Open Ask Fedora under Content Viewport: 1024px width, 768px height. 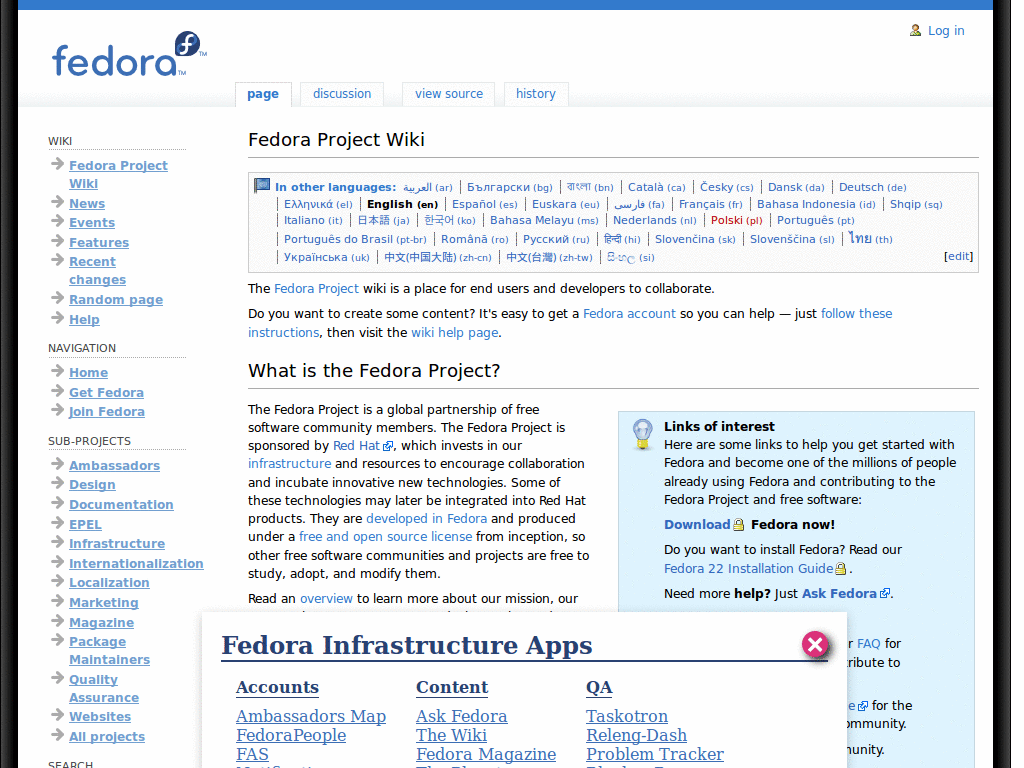pos(462,716)
